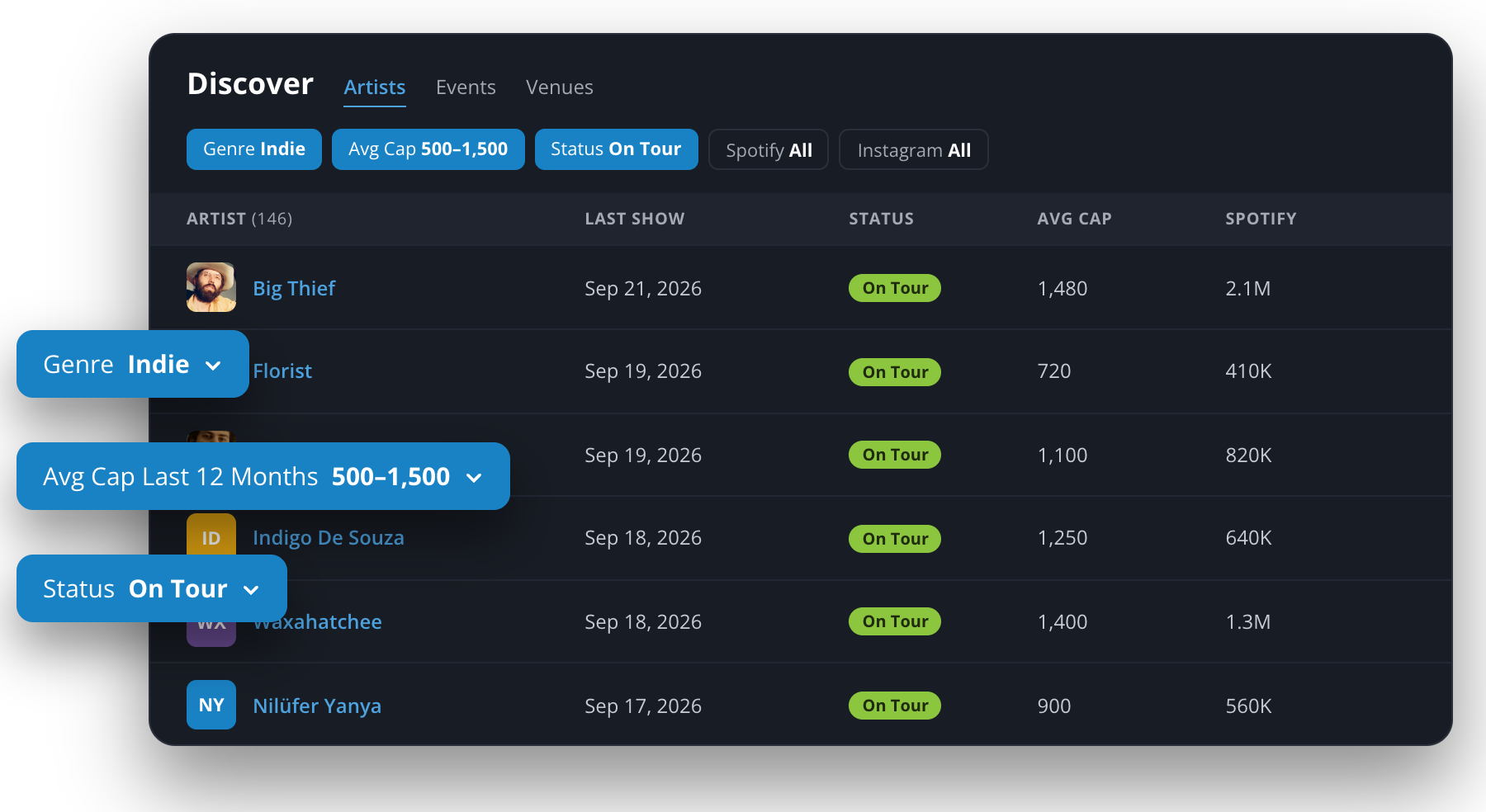Open Big Thief artist link
The height and width of the screenshot is (812, 1486).
[294, 288]
